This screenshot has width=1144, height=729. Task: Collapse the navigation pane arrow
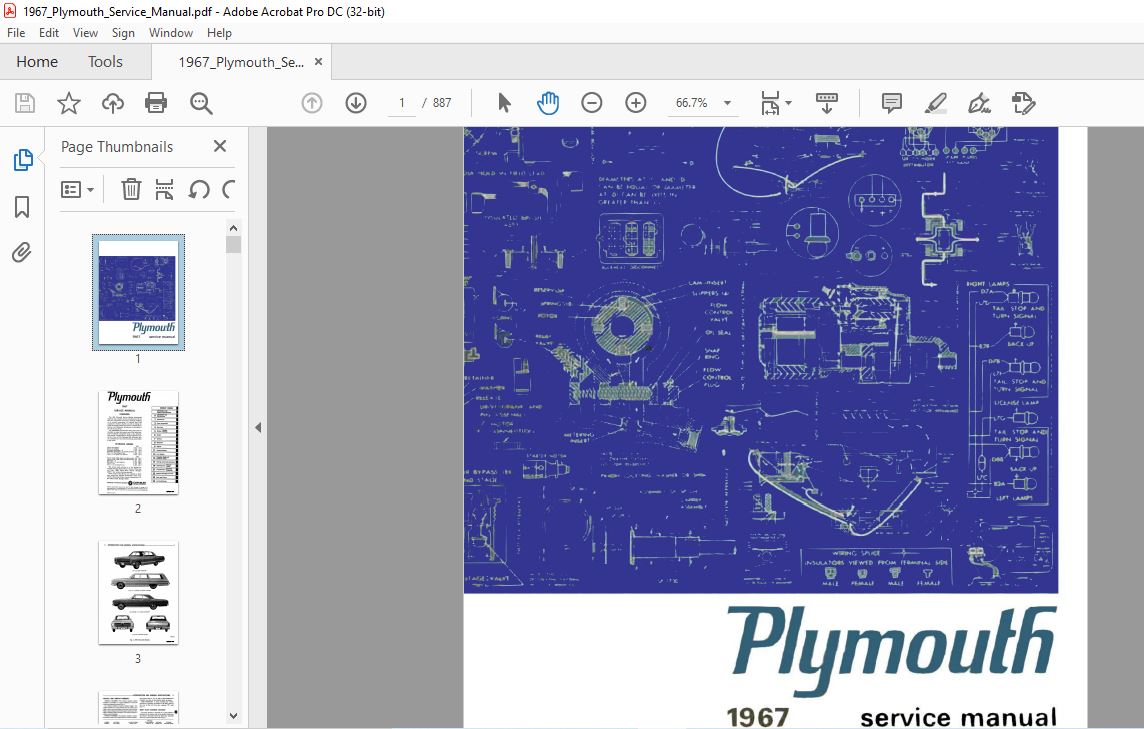(x=258, y=428)
